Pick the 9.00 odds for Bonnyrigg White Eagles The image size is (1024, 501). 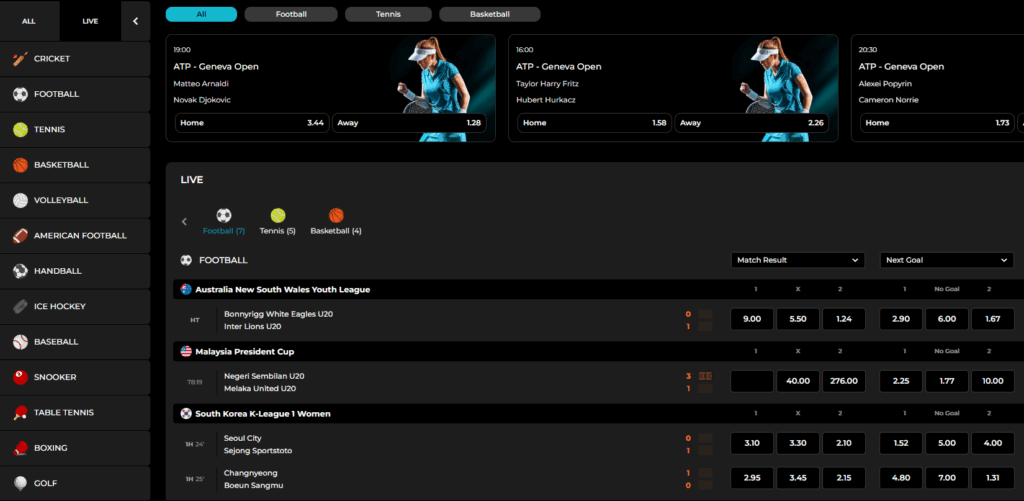pyautogui.click(x=752, y=319)
